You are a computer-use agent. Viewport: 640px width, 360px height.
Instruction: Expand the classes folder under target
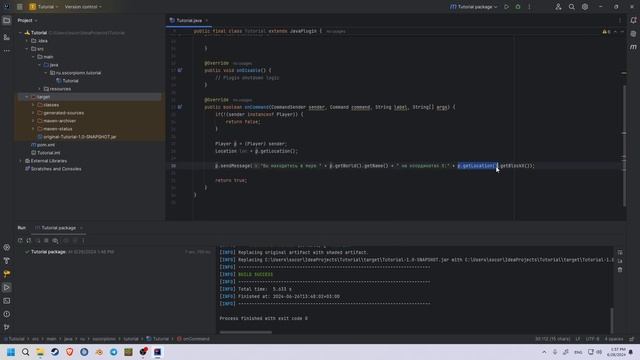pyautogui.click(x=33, y=105)
